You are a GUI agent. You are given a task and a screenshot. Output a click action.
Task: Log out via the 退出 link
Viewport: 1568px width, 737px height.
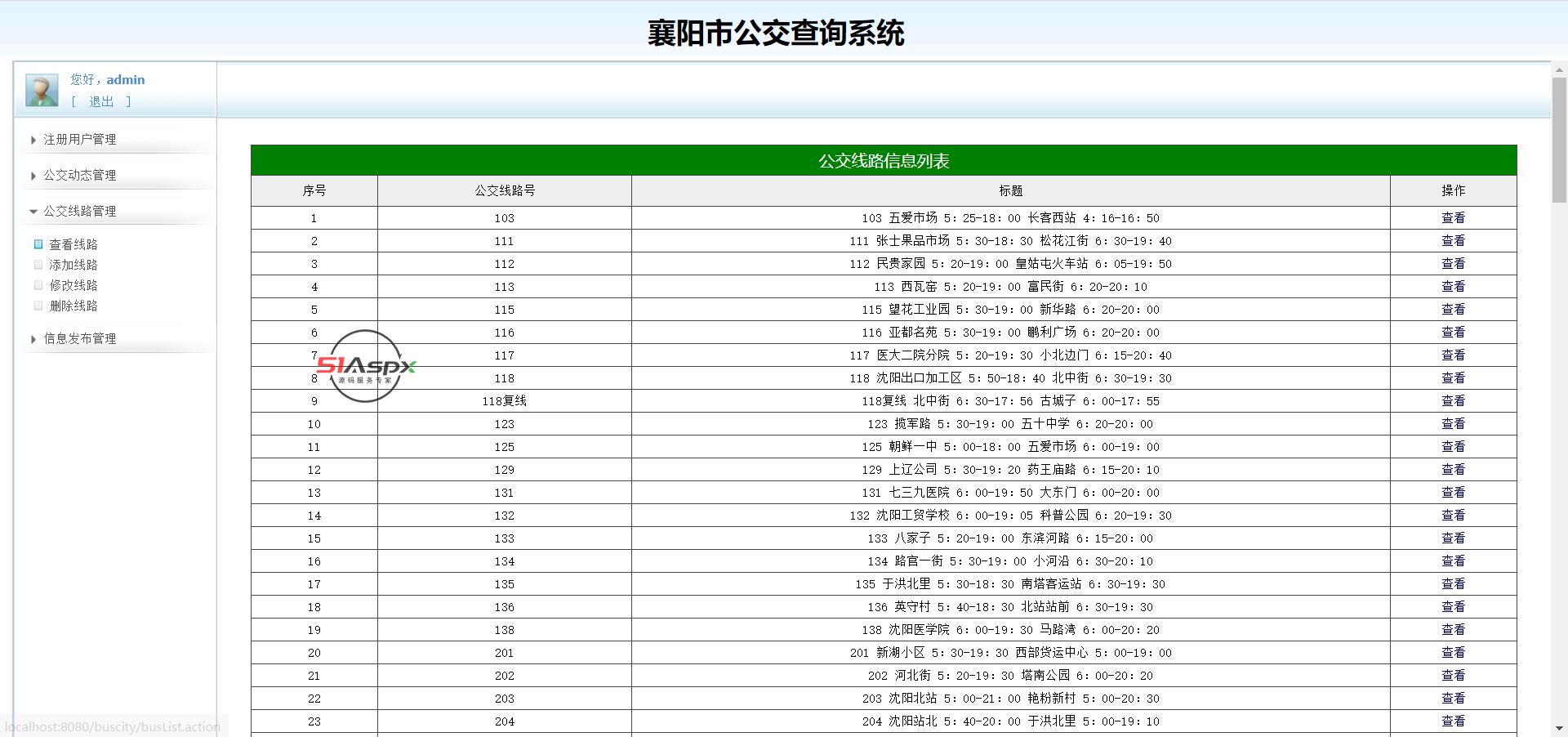(101, 102)
